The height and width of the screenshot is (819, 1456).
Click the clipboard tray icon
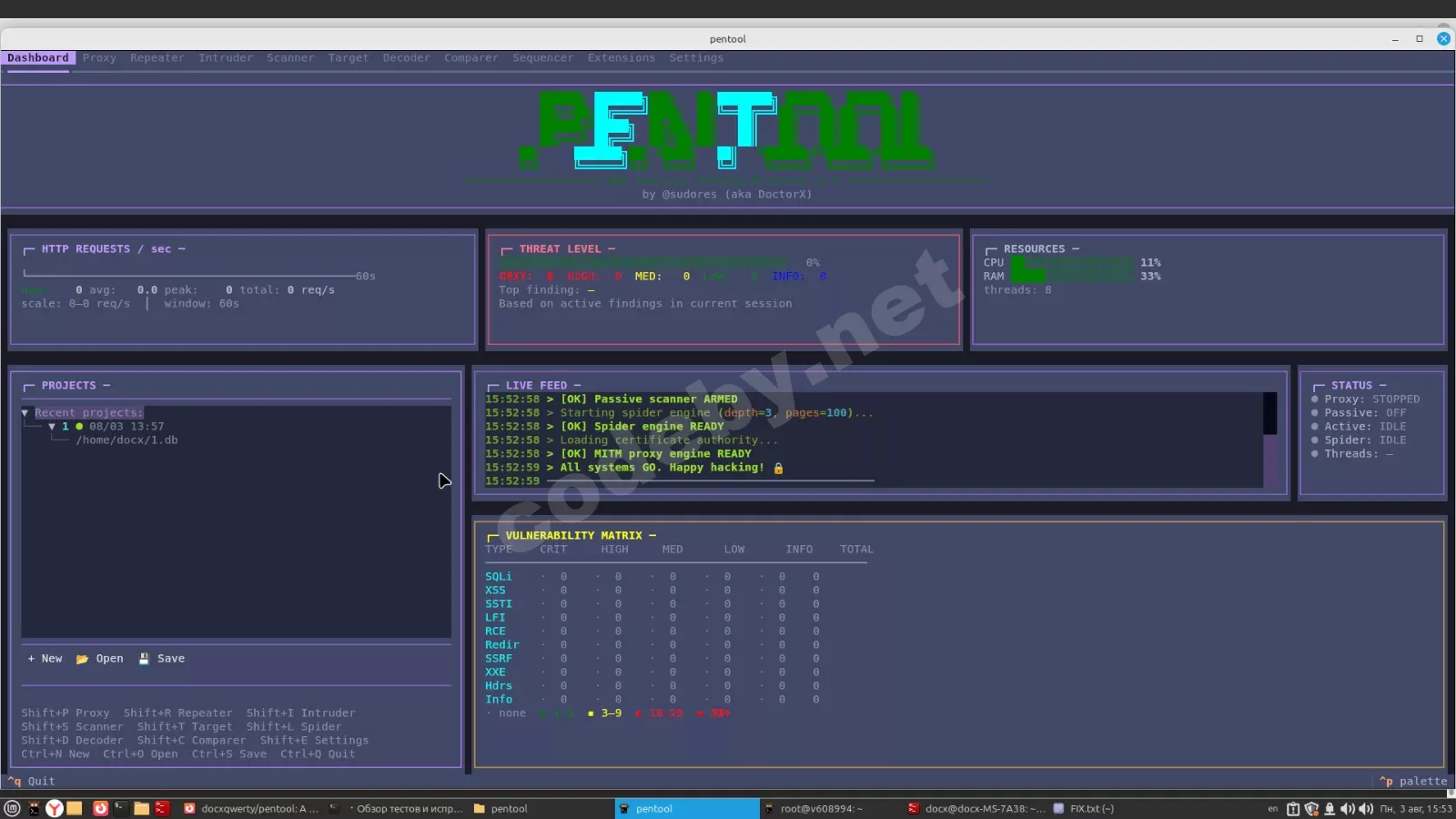point(1293,808)
